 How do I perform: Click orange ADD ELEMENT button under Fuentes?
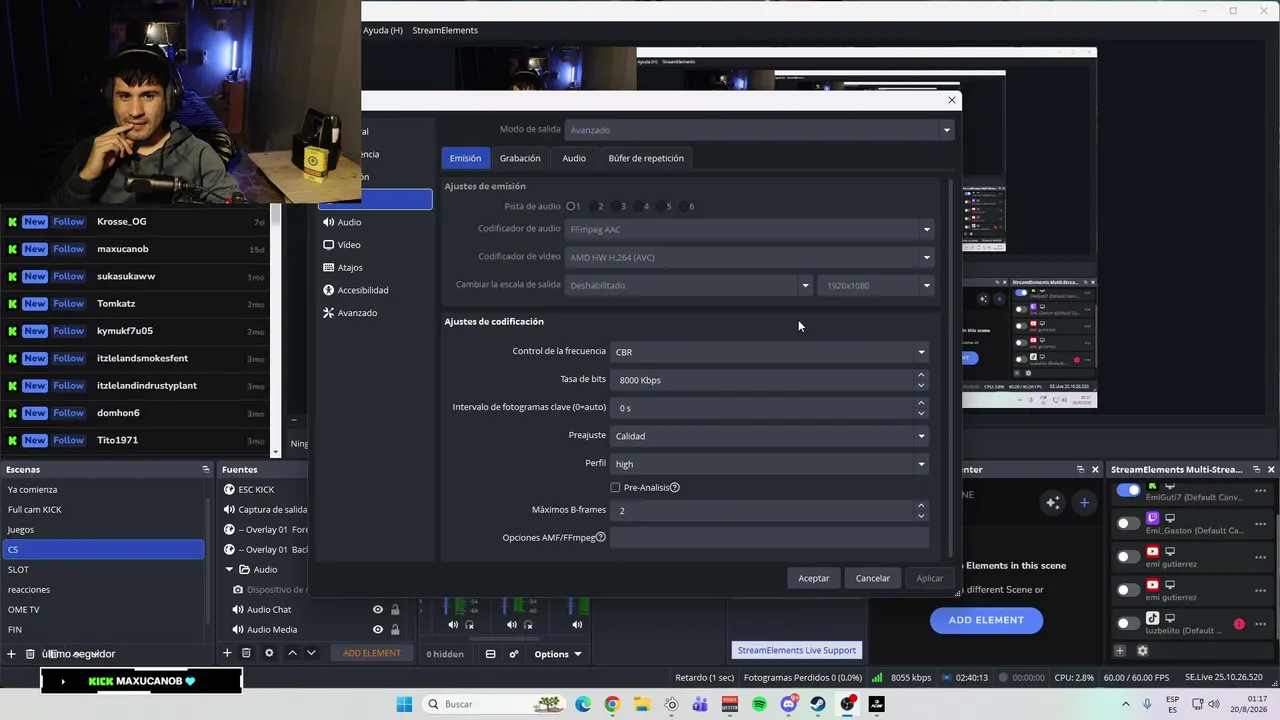click(372, 653)
